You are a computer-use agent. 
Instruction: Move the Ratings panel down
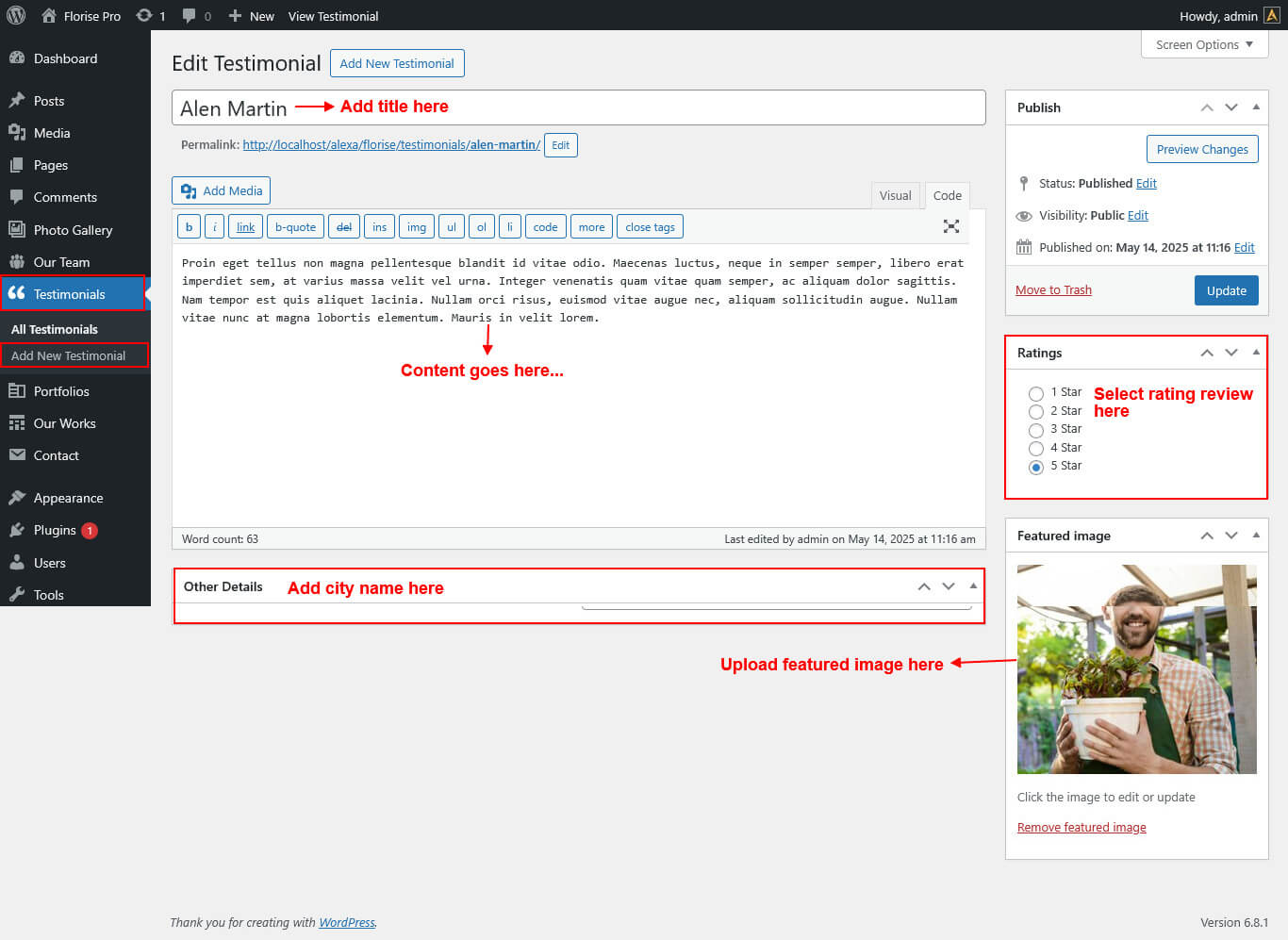click(1231, 353)
